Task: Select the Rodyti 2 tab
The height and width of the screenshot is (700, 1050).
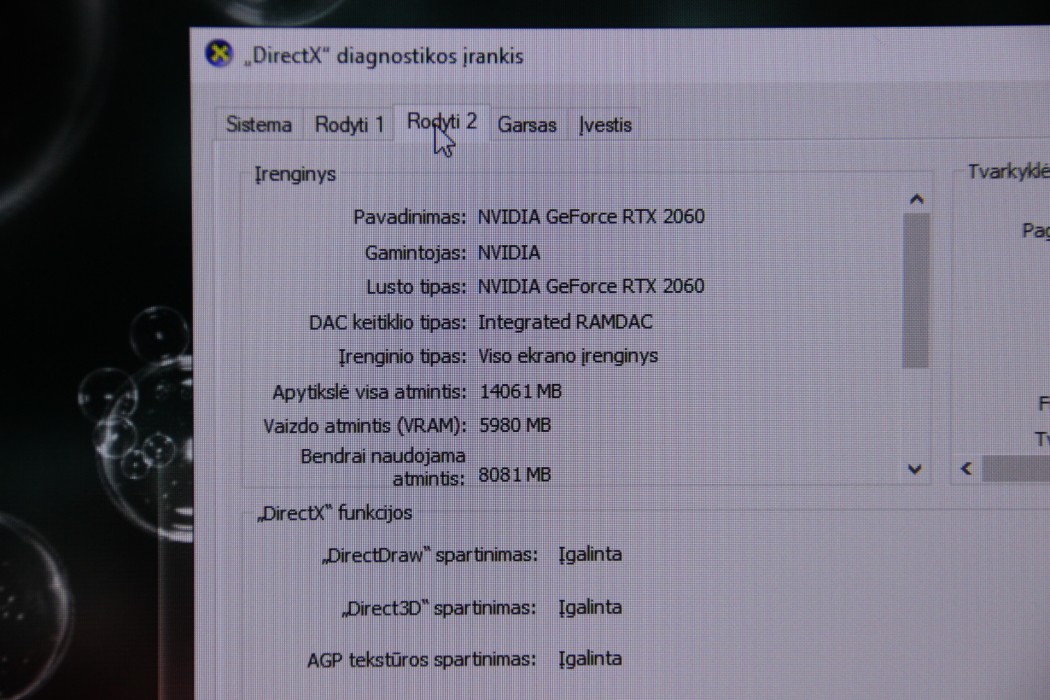Action: [442, 122]
